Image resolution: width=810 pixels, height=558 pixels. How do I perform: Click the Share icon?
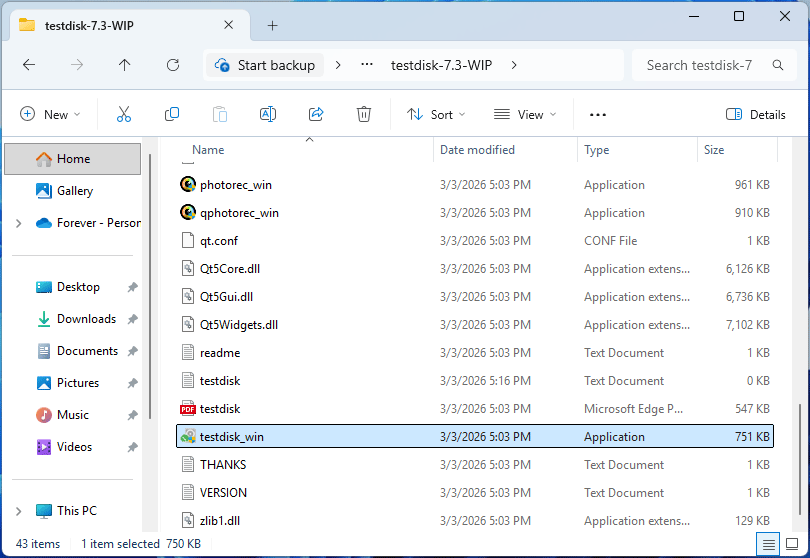click(316, 114)
